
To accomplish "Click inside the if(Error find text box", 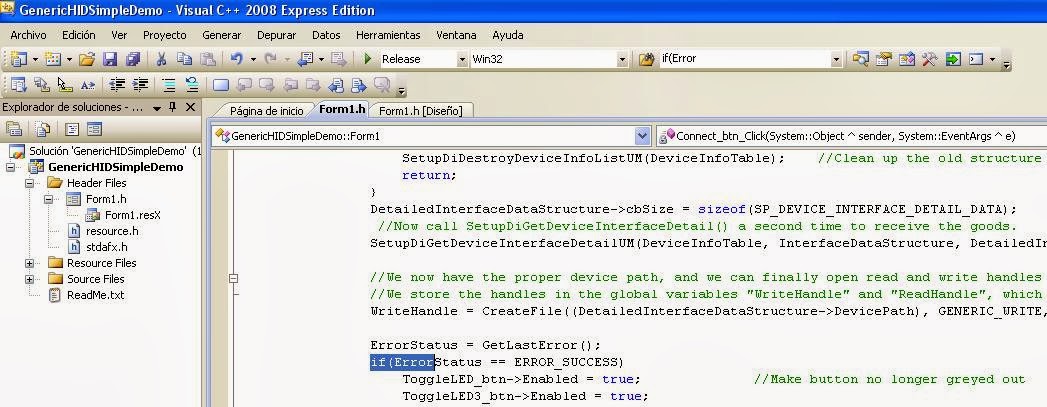I will [x=745, y=59].
